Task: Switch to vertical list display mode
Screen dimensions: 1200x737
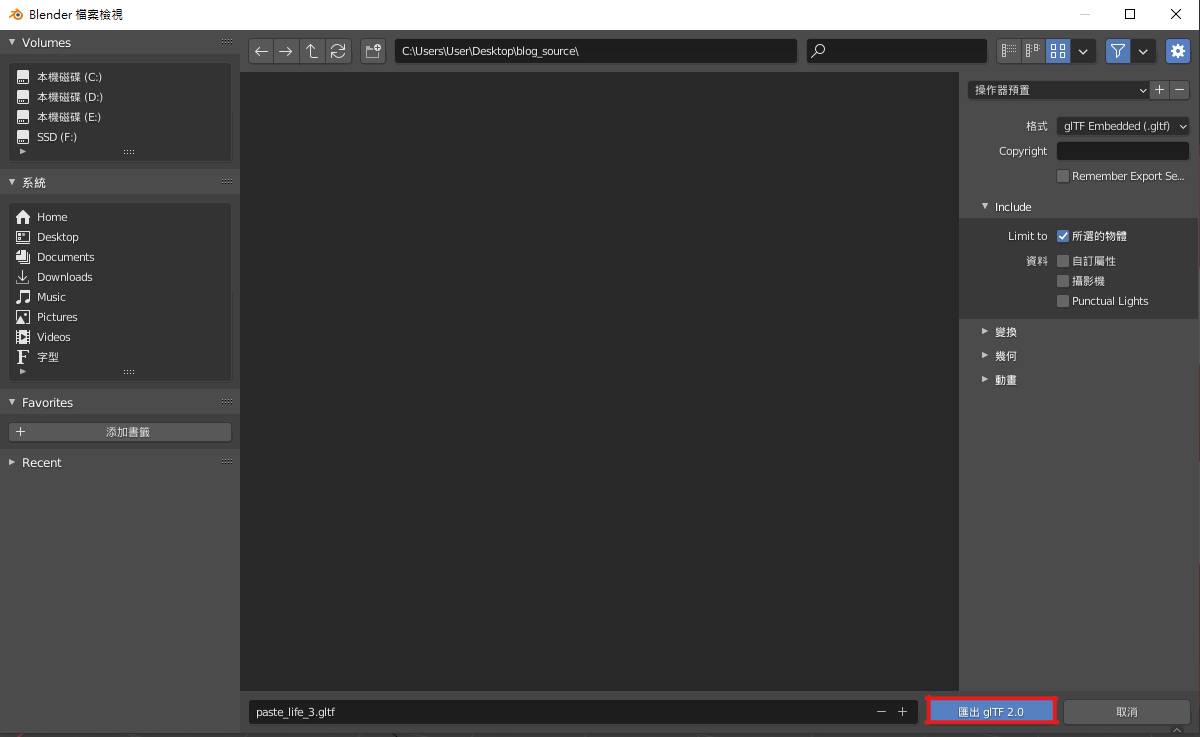Action: (1009, 51)
